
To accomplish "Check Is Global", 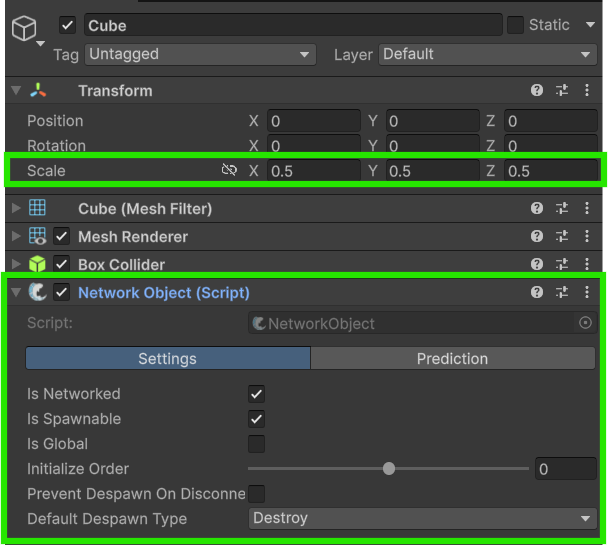I will point(256,444).
